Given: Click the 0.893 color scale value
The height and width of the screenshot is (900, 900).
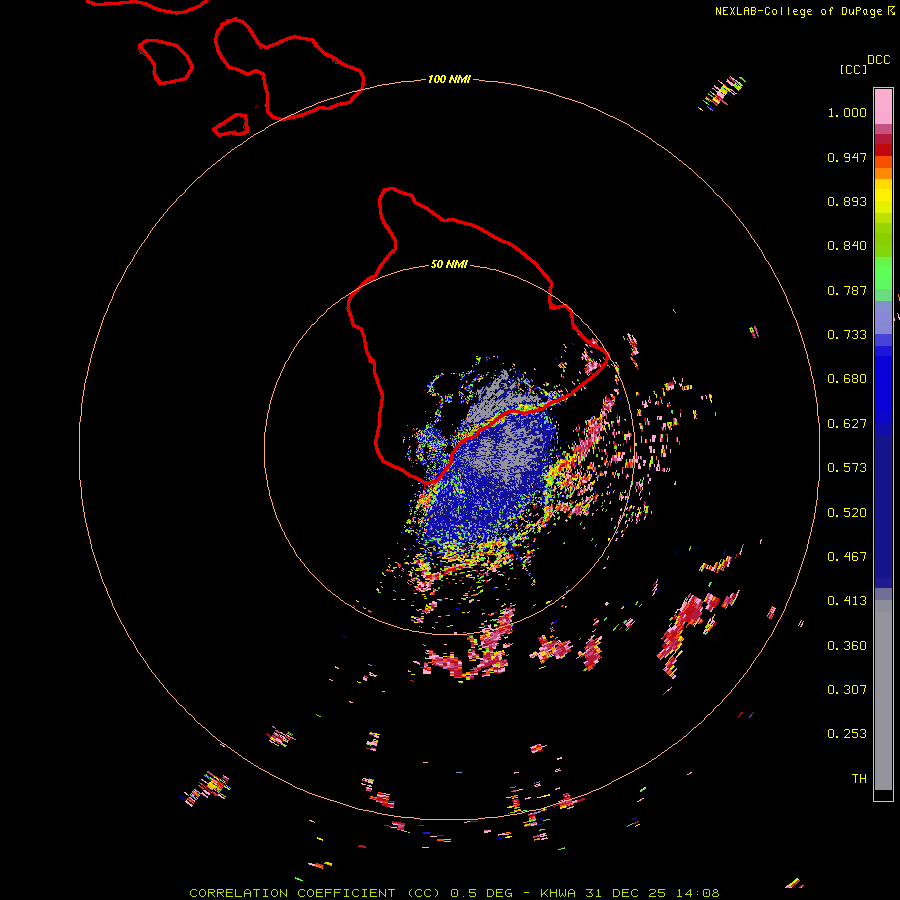Looking at the screenshot, I should (847, 201).
